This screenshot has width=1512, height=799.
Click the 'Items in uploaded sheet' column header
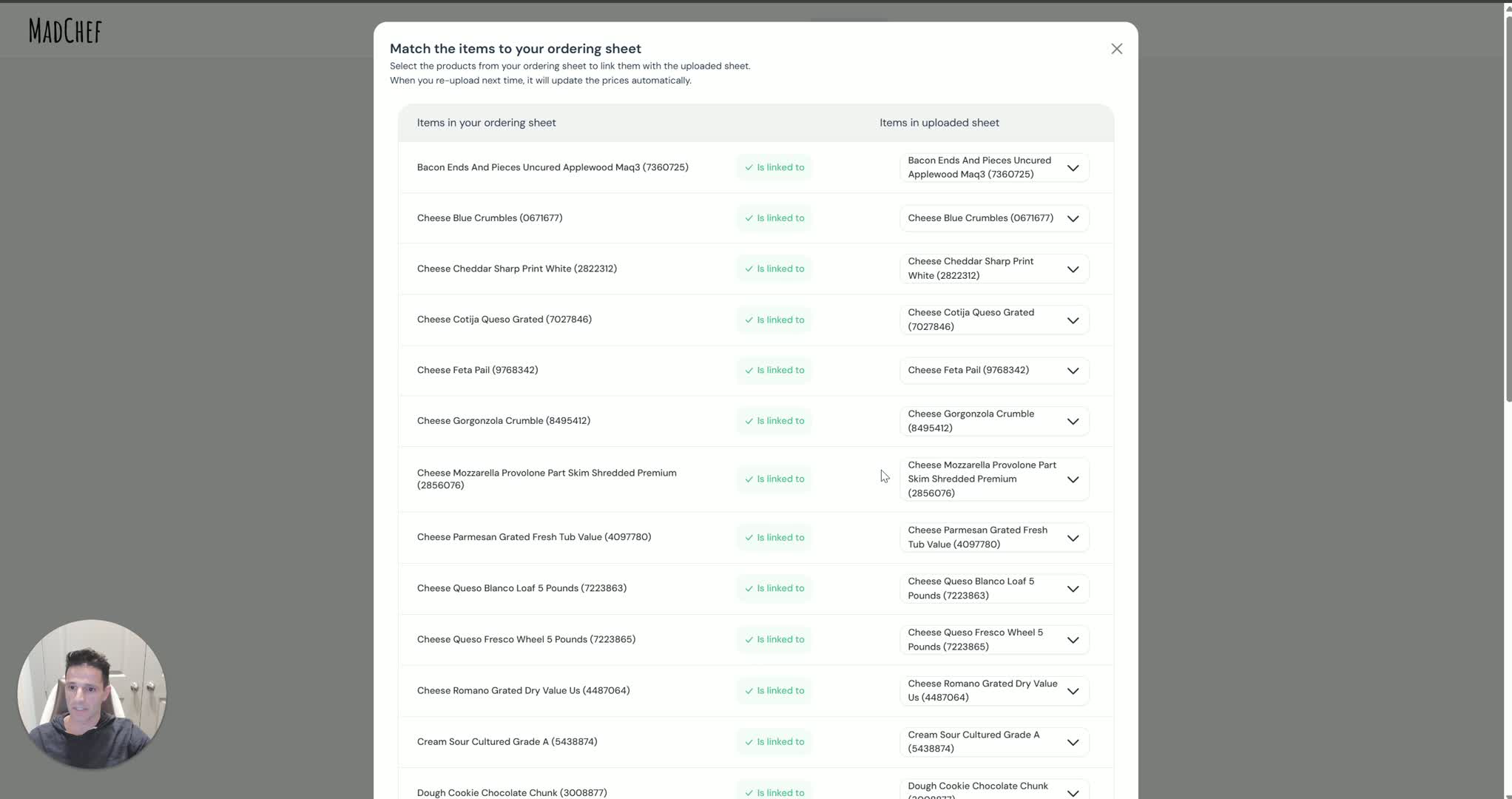tap(939, 123)
